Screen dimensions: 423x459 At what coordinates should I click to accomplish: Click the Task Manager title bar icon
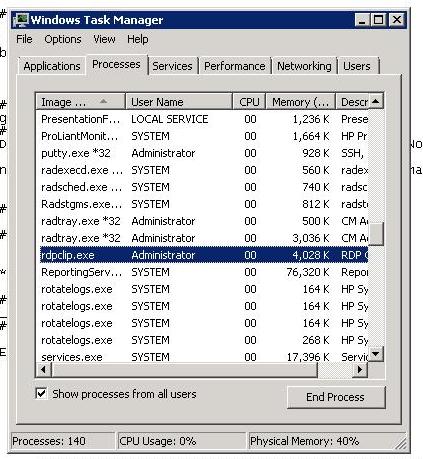coord(21,20)
